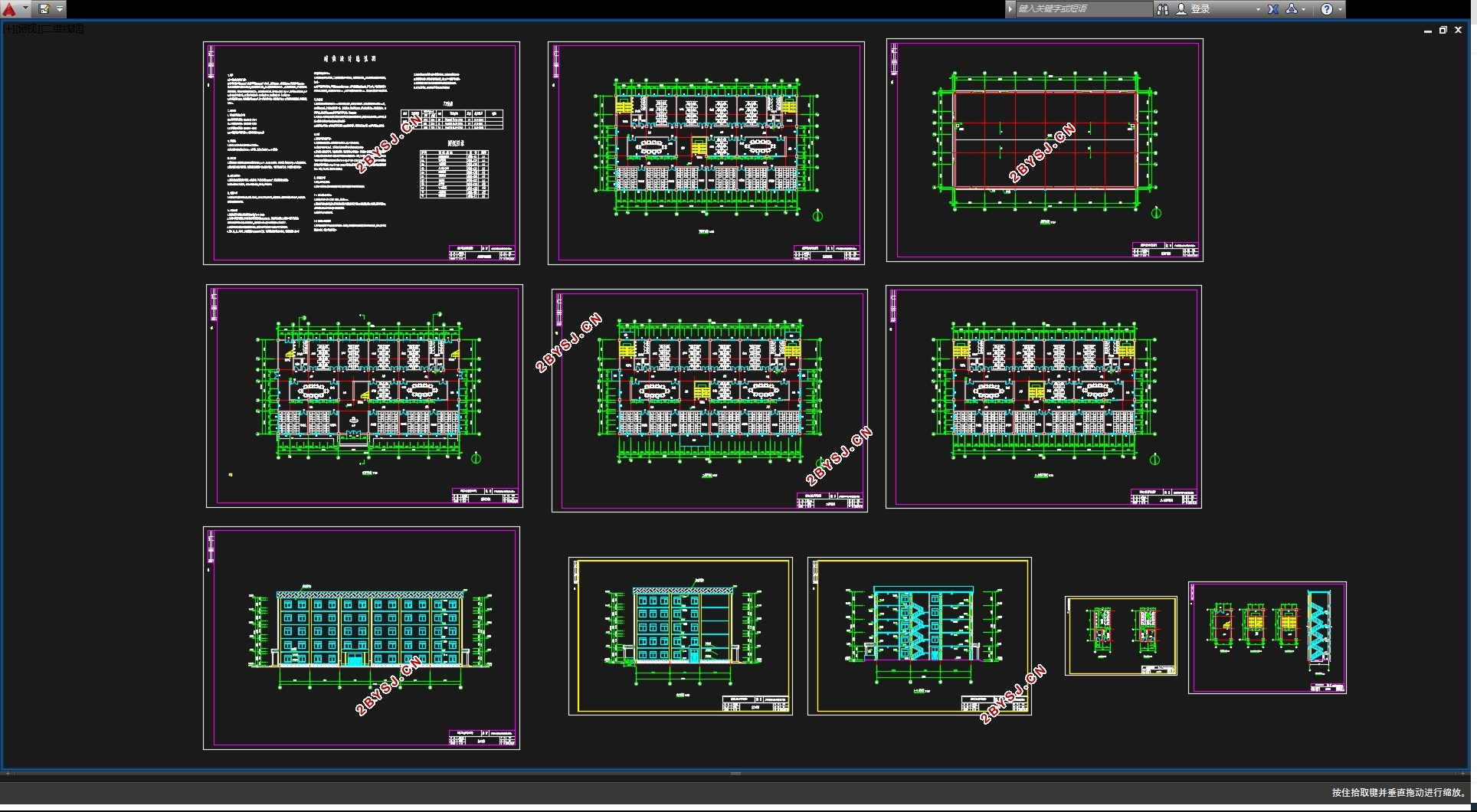Select the large front elevation drawing sheet
The height and width of the screenshot is (812, 1477).
(362, 638)
